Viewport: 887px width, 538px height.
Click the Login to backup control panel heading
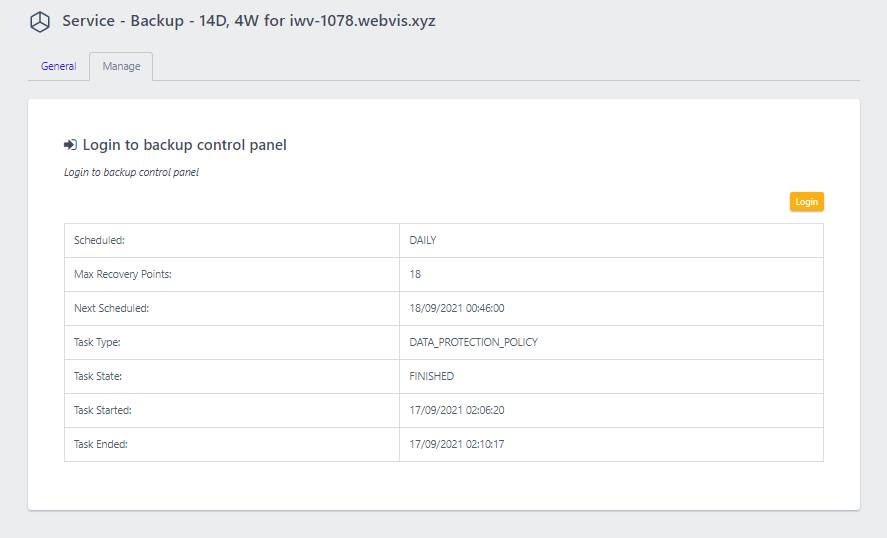pyautogui.click(x=184, y=145)
